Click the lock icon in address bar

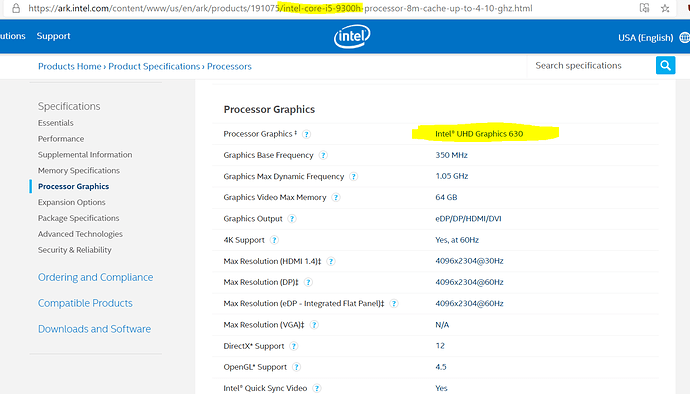(x=16, y=8)
